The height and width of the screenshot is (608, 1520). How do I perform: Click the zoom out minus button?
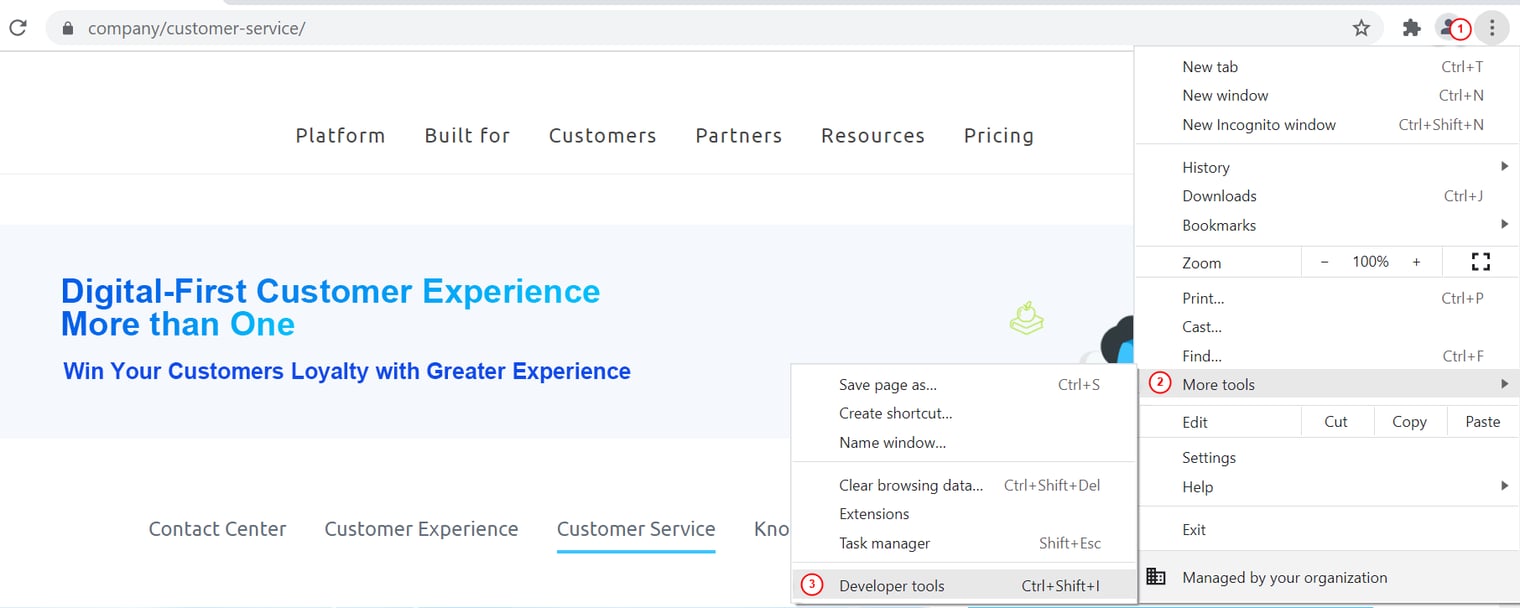point(1324,262)
